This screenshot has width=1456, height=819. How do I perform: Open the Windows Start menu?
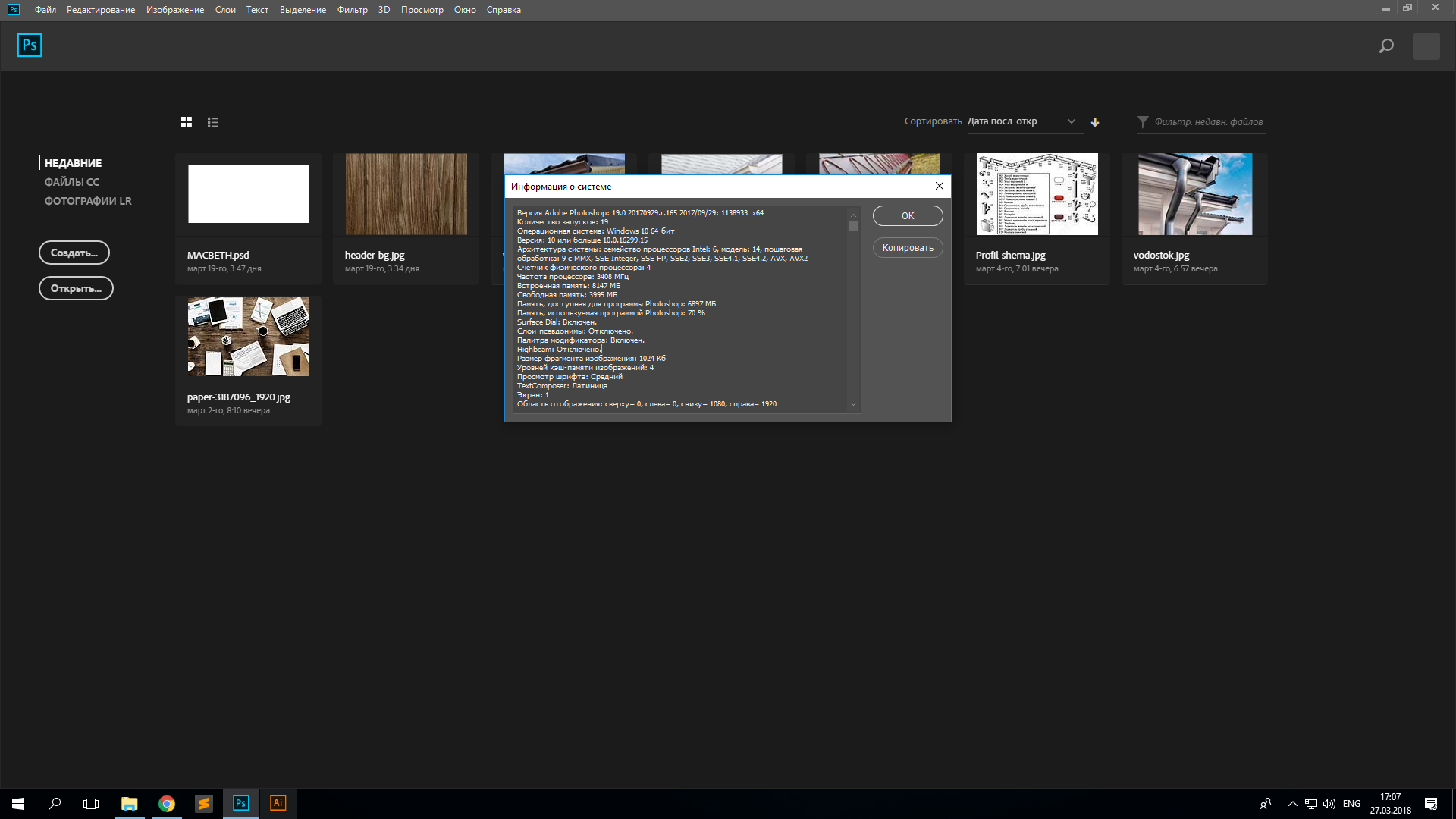[18, 804]
